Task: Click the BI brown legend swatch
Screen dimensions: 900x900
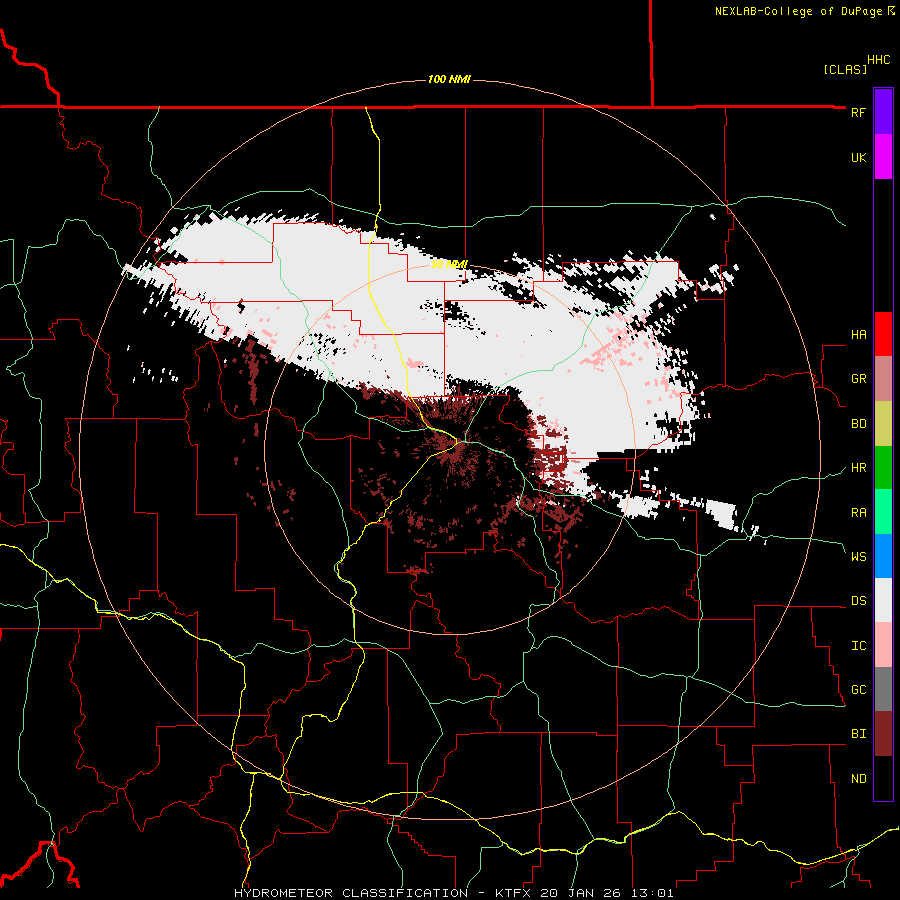Action: [883, 734]
